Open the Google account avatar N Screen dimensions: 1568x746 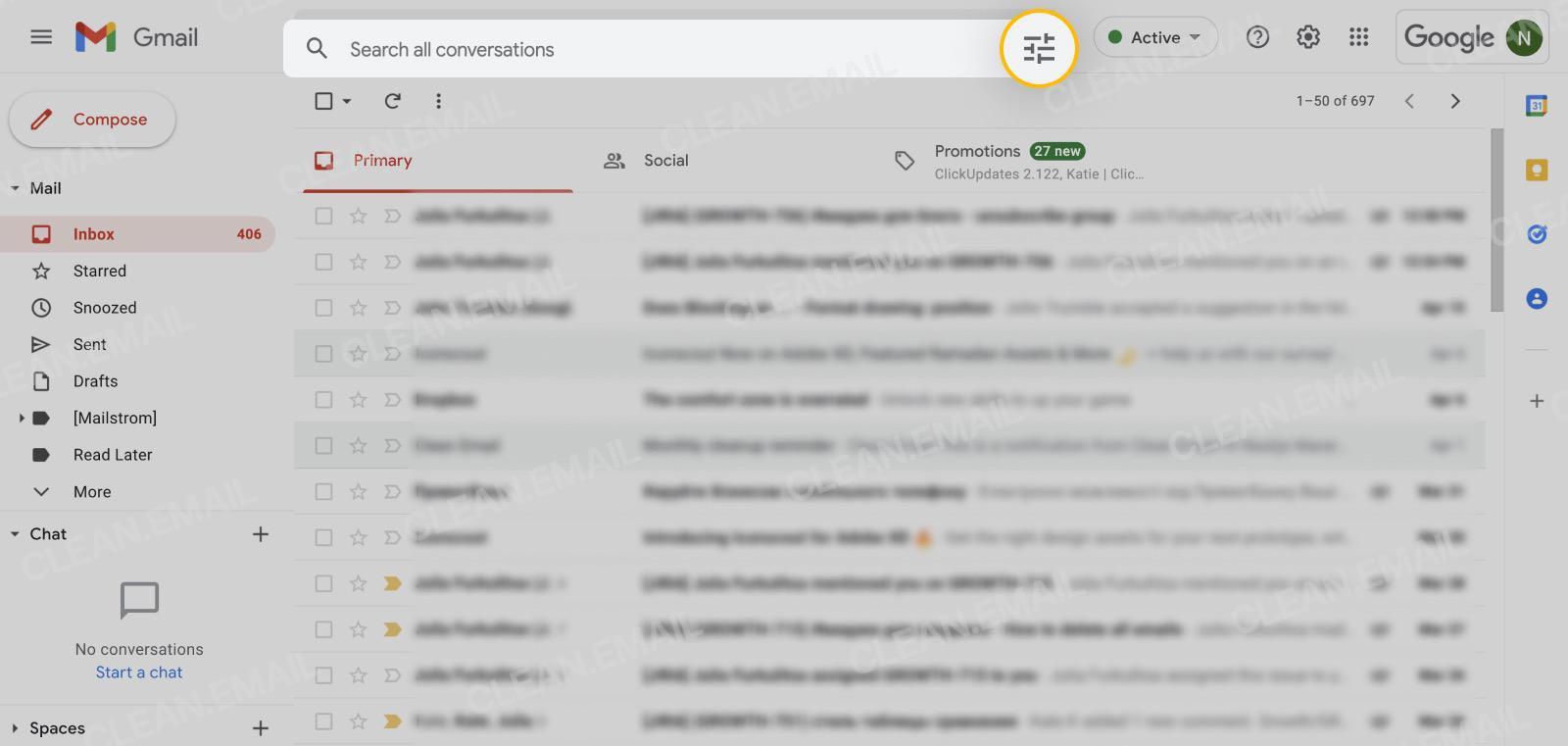(x=1524, y=37)
